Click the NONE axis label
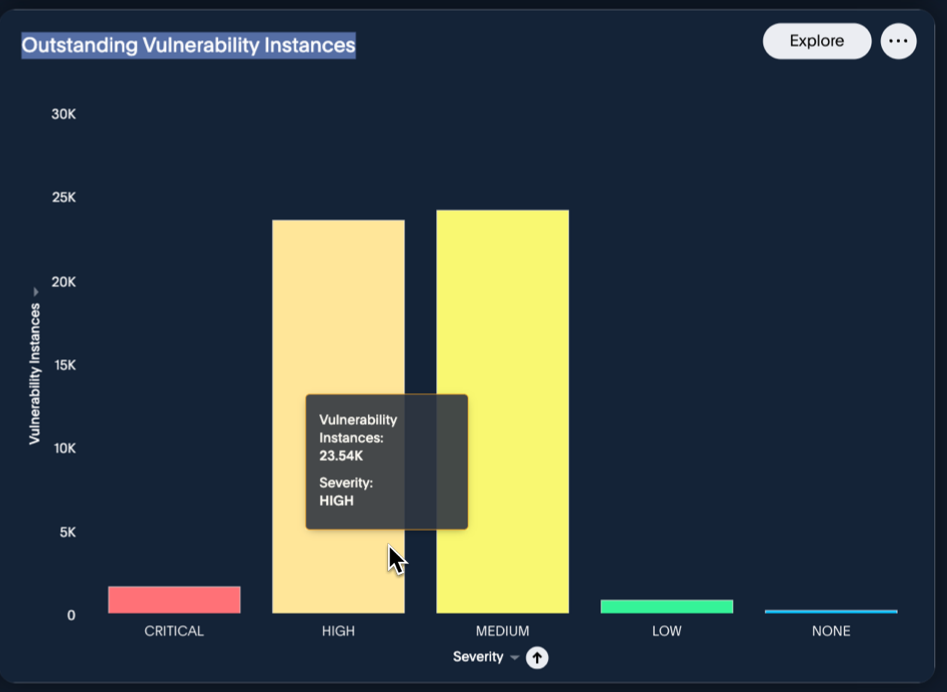947x692 pixels. click(x=831, y=631)
